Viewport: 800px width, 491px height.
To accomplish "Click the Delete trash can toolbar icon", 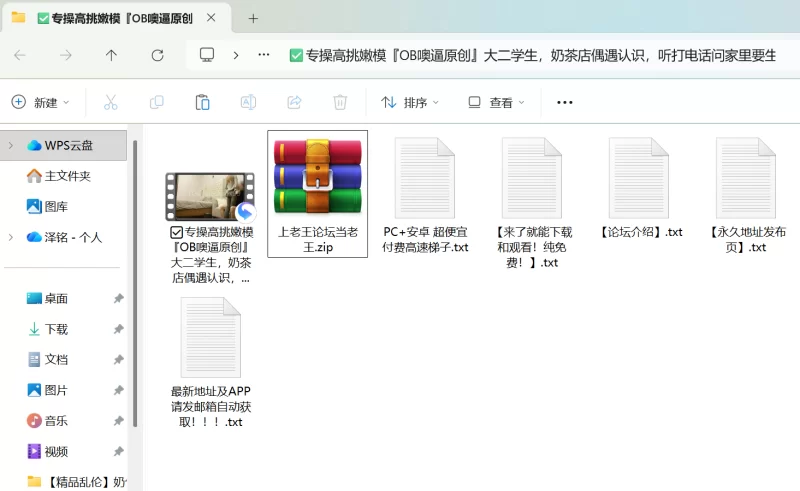I will (x=340, y=102).
